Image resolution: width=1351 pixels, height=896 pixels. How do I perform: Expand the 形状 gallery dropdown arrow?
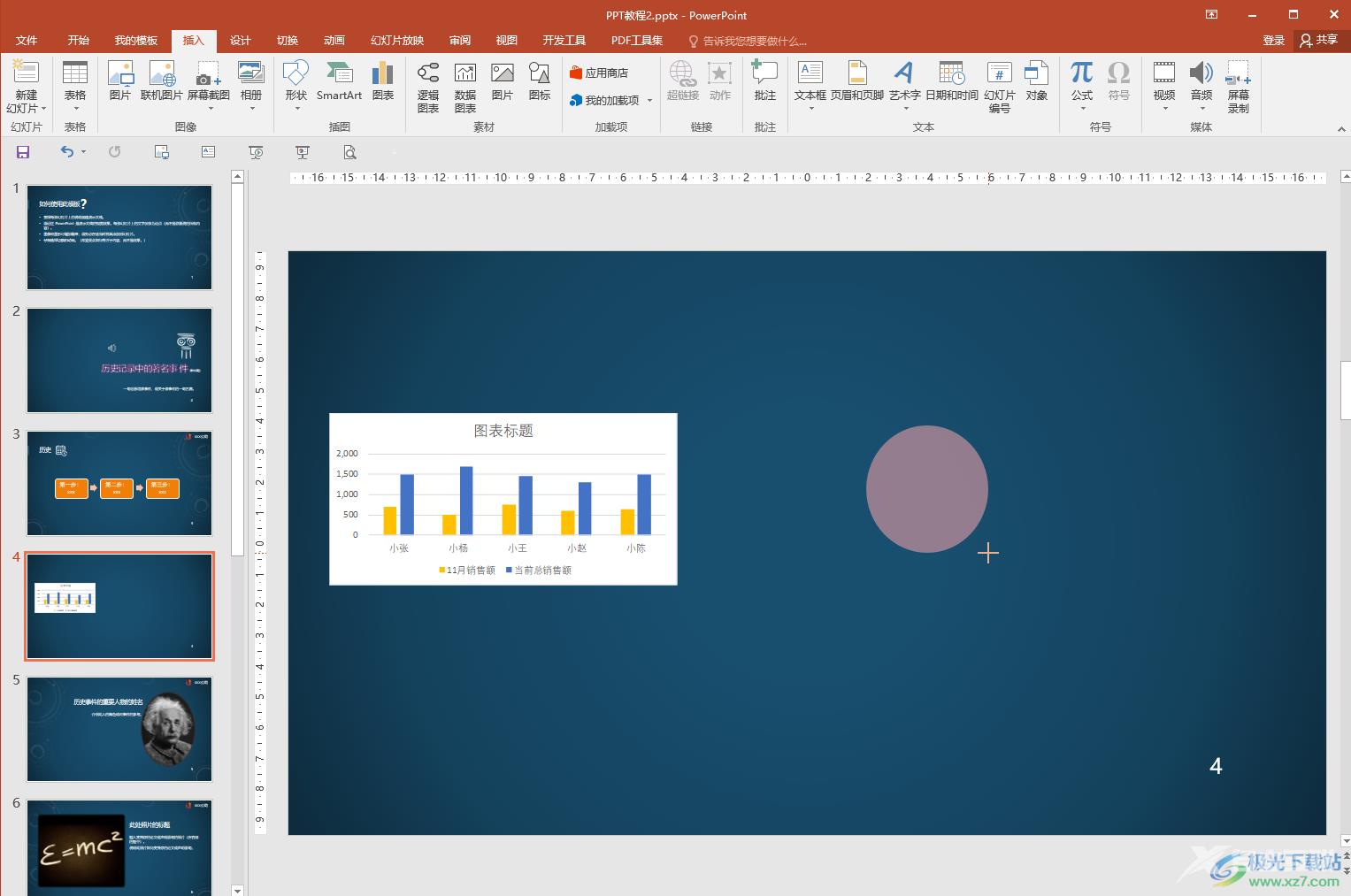click(x=297, y=109)
